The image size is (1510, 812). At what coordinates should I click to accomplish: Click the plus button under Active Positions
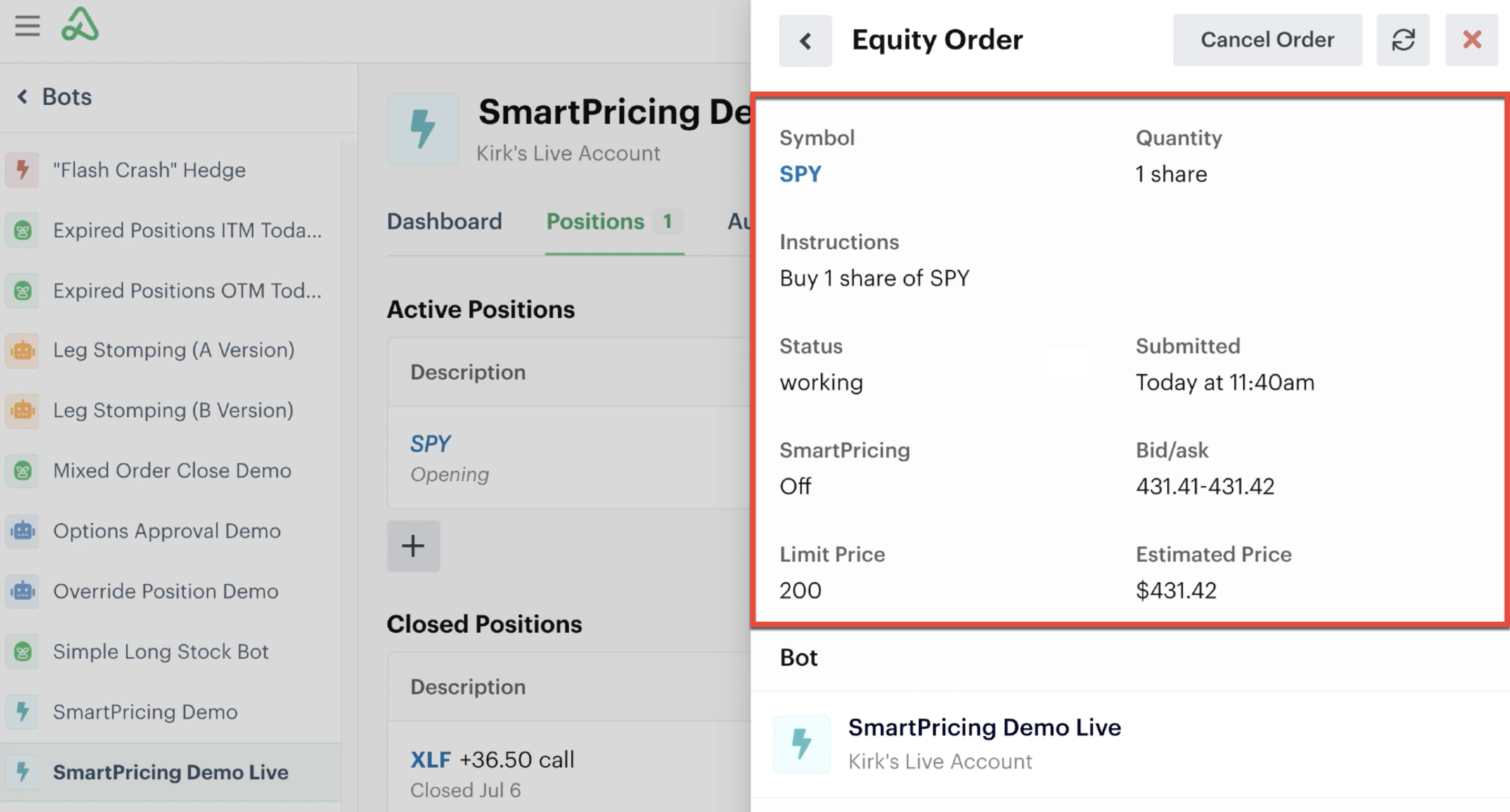click(413, 545)
